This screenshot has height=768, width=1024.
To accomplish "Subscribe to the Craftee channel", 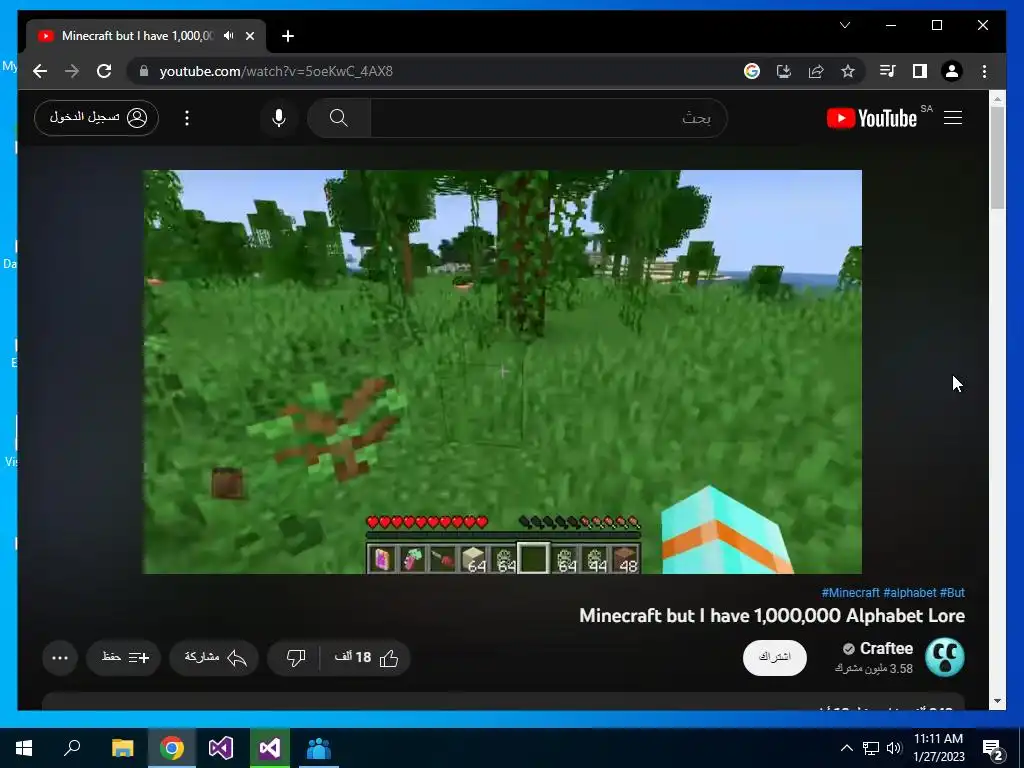I will tap(775, 658).
